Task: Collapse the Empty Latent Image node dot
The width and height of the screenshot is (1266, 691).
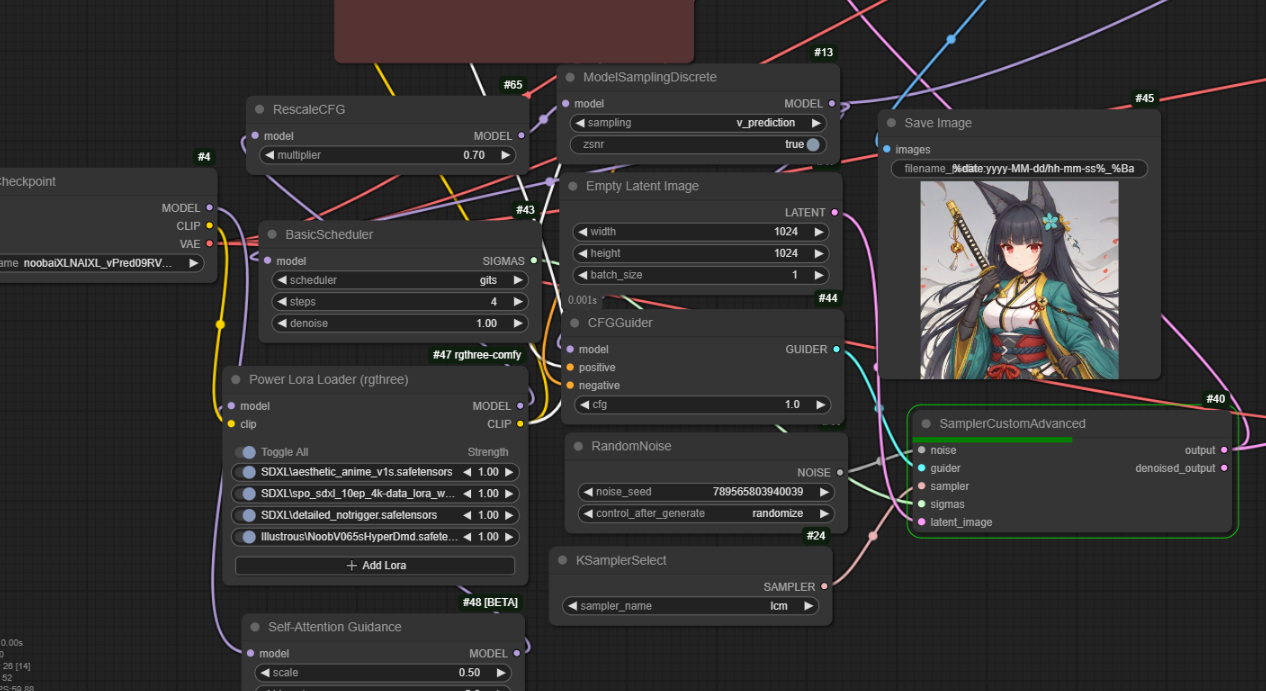Action: click(573, 186)
